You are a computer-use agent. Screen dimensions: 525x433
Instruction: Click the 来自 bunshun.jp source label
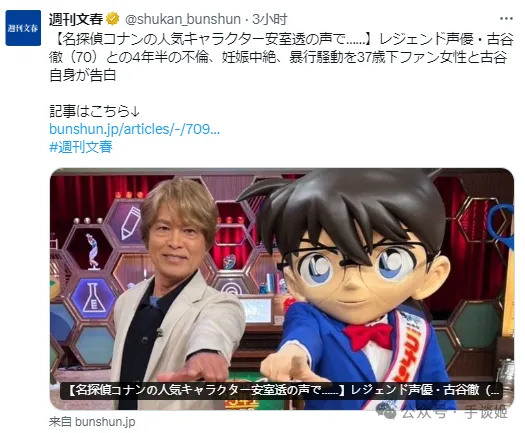[92, 422]
